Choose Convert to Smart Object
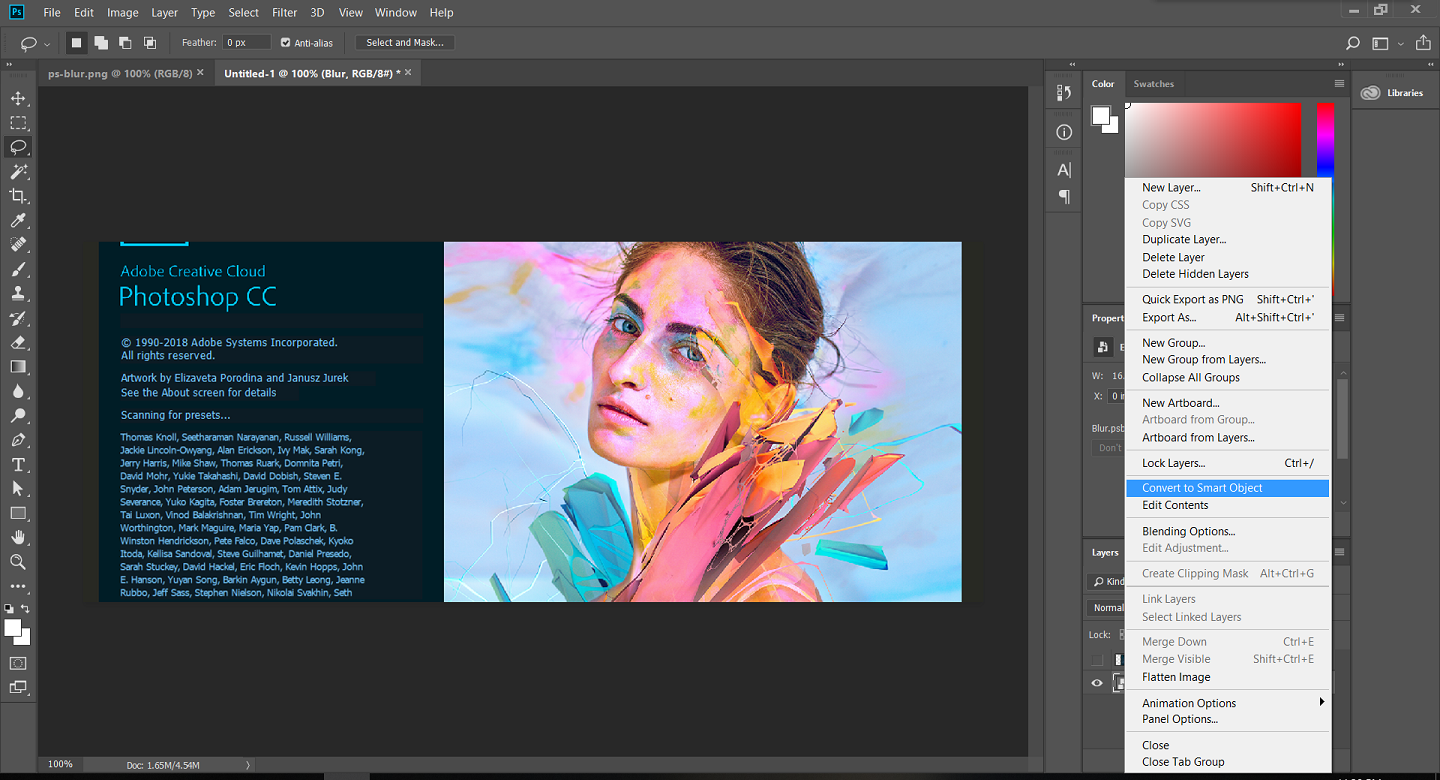Image resolution: width=1440 pixels, height=780 pixels. pyautogui.click(x=1228, y=488)
